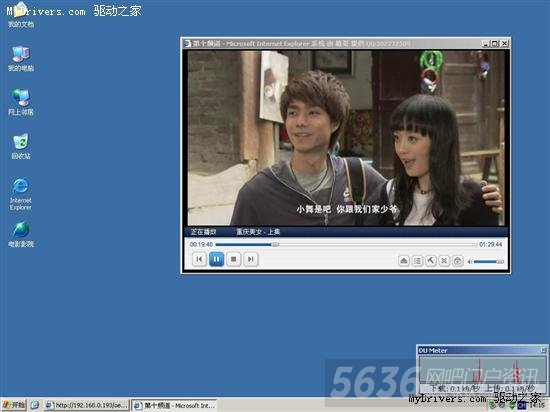
Task: Click the CH language indicator in tray
Action: pyautogui.click(x=522, y=406)
